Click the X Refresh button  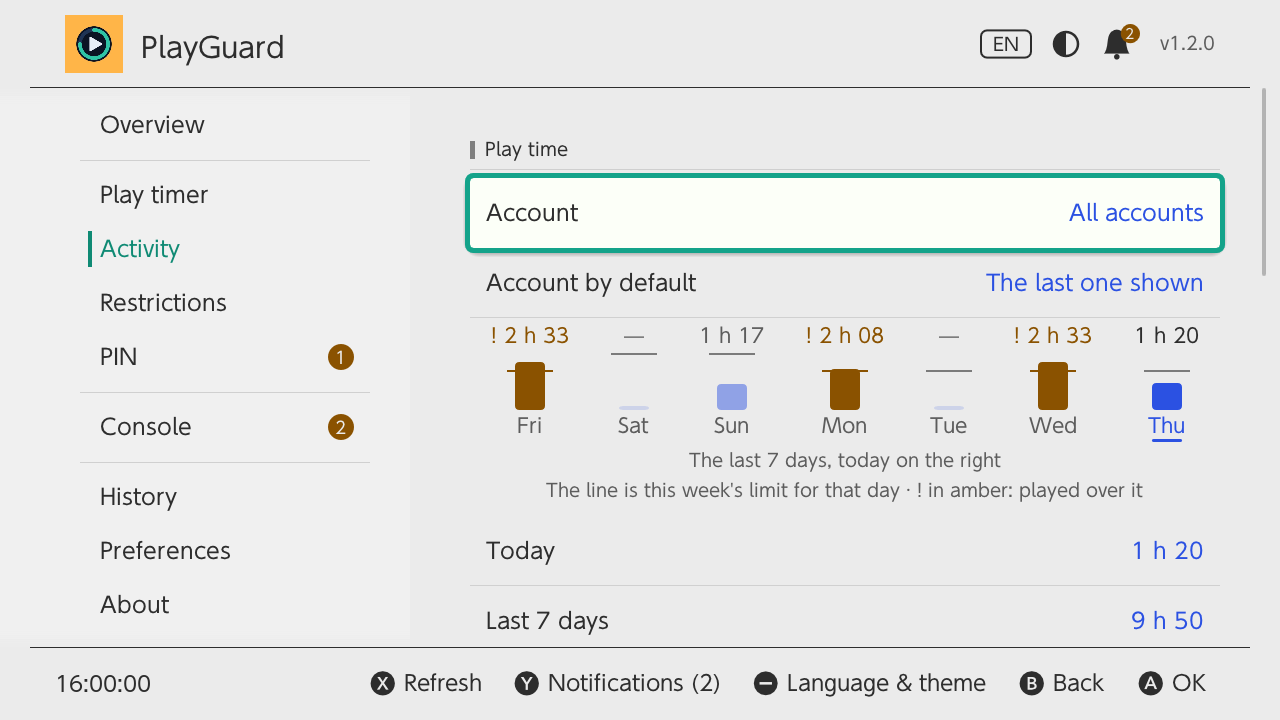click(427, 683)
